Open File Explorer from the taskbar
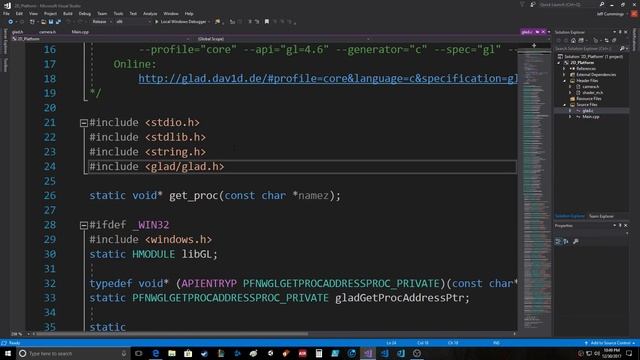 172,353
